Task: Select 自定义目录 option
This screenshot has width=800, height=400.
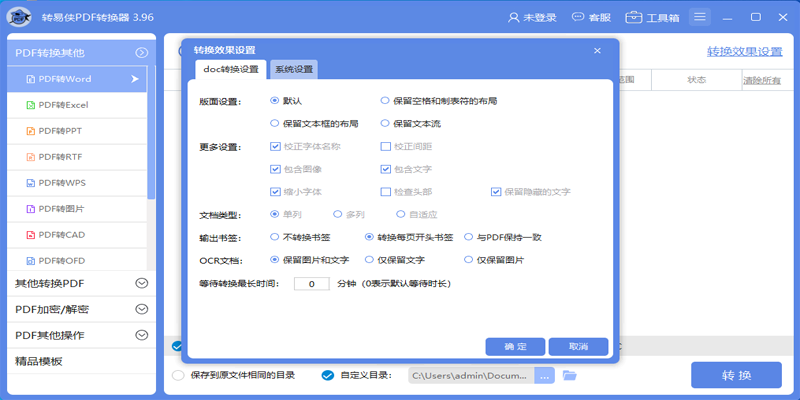Action: click(328, 376)
